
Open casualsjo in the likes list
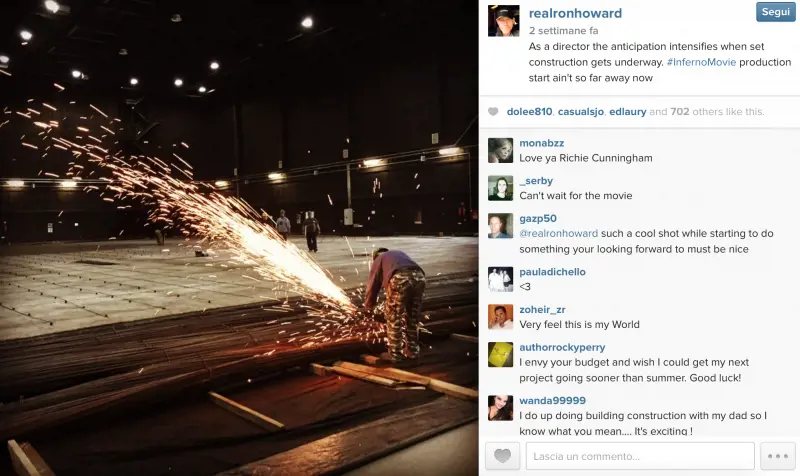point(581,112)
